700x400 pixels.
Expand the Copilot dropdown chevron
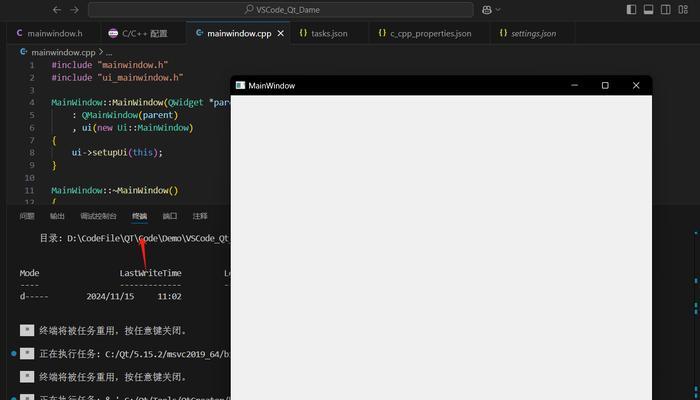498,10
